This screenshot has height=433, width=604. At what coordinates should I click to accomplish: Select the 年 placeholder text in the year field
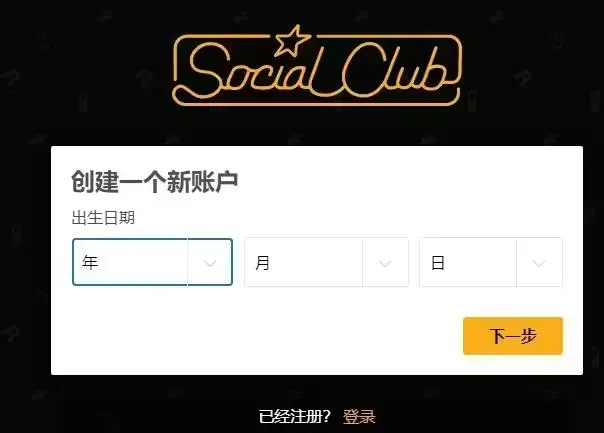(x=90, y=262)
